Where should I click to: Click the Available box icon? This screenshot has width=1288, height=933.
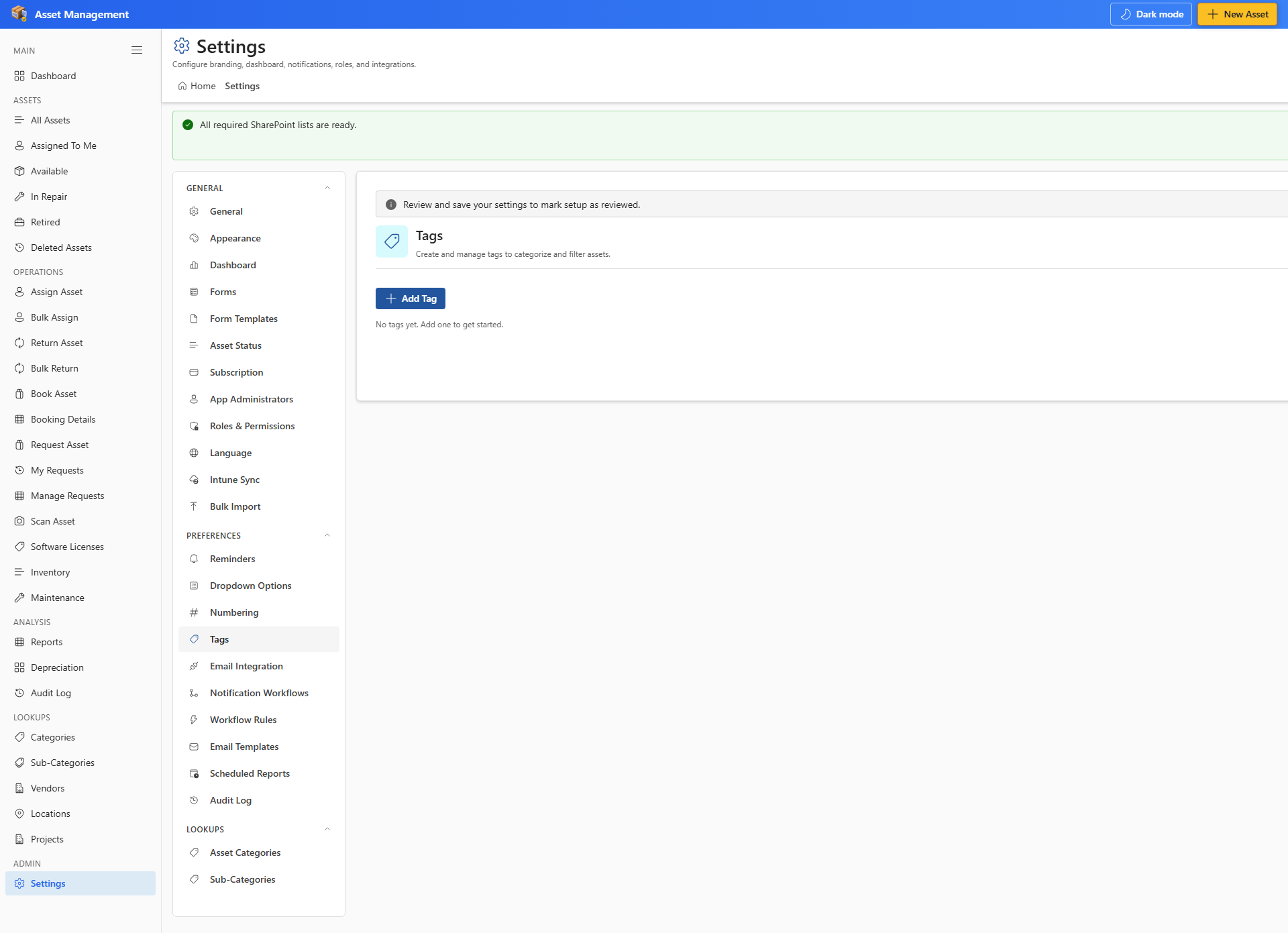[19, 171]
